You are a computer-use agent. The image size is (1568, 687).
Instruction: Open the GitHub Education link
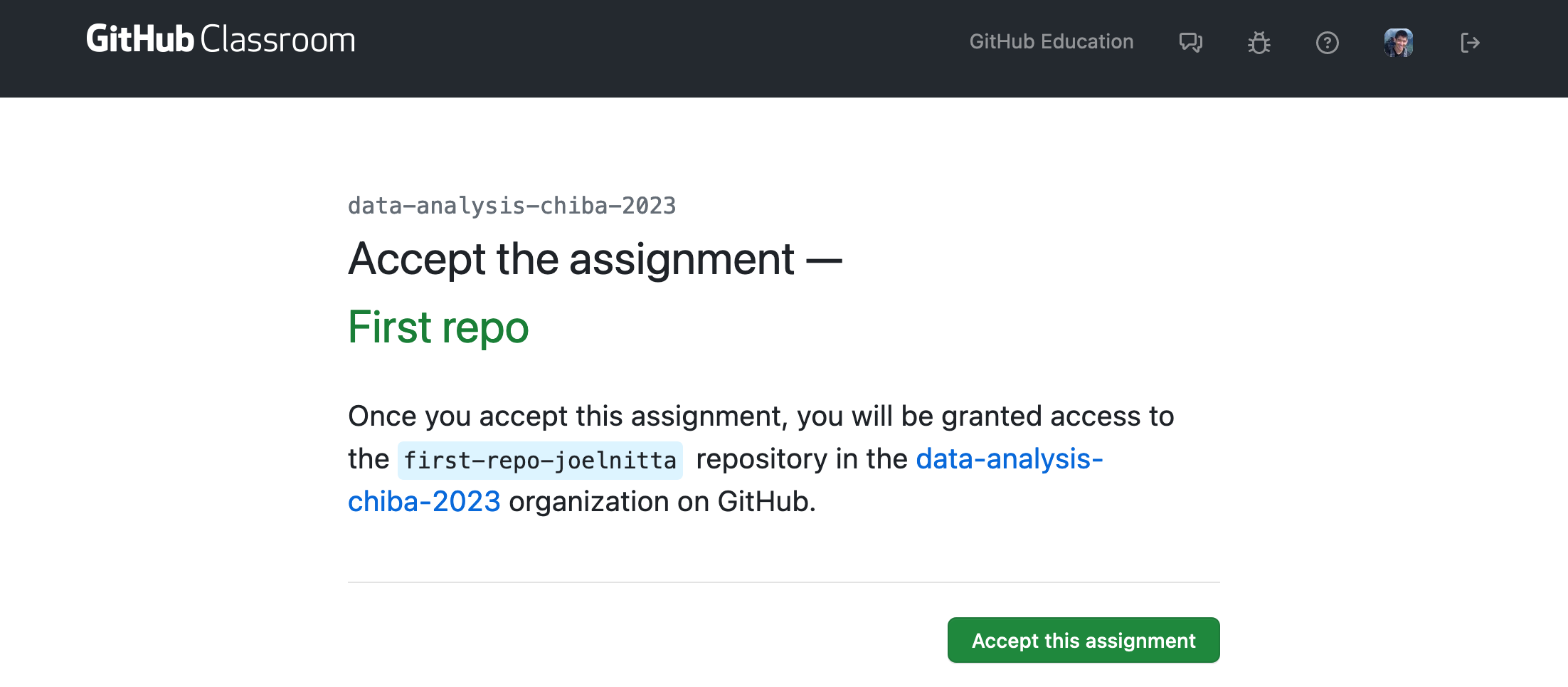point(1051,42)
